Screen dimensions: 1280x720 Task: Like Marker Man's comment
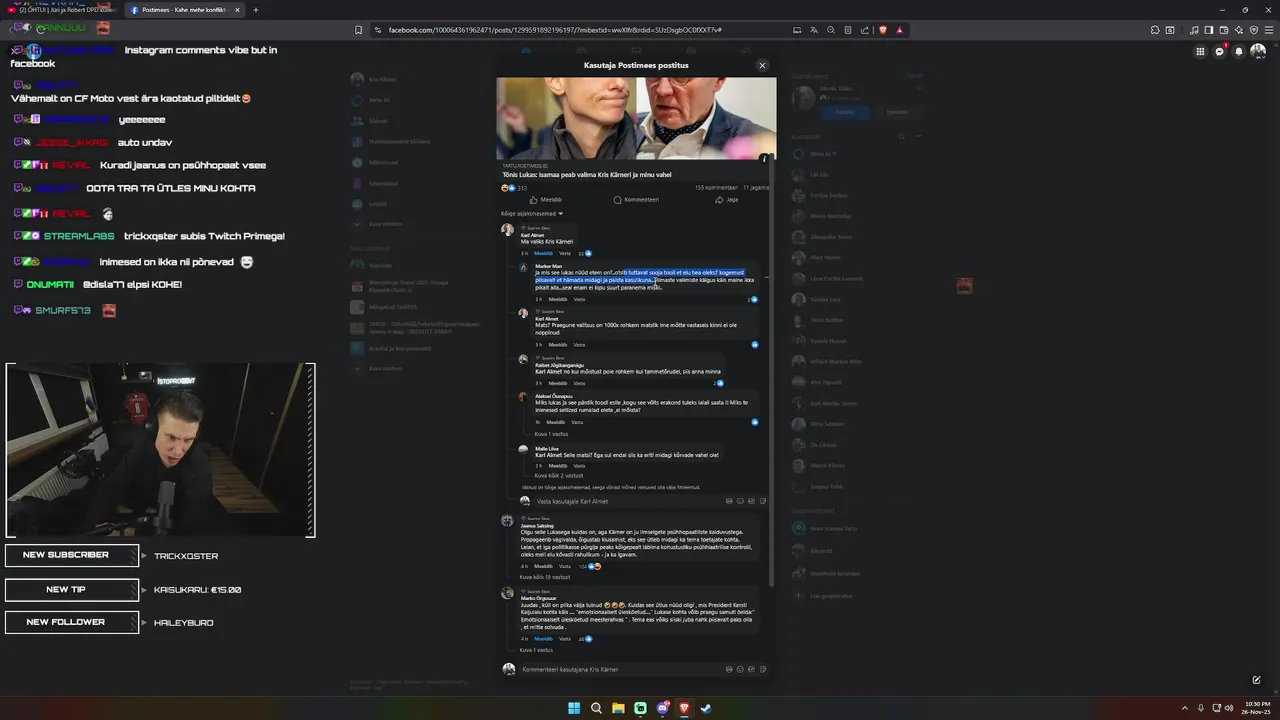[x=557, y=299]
